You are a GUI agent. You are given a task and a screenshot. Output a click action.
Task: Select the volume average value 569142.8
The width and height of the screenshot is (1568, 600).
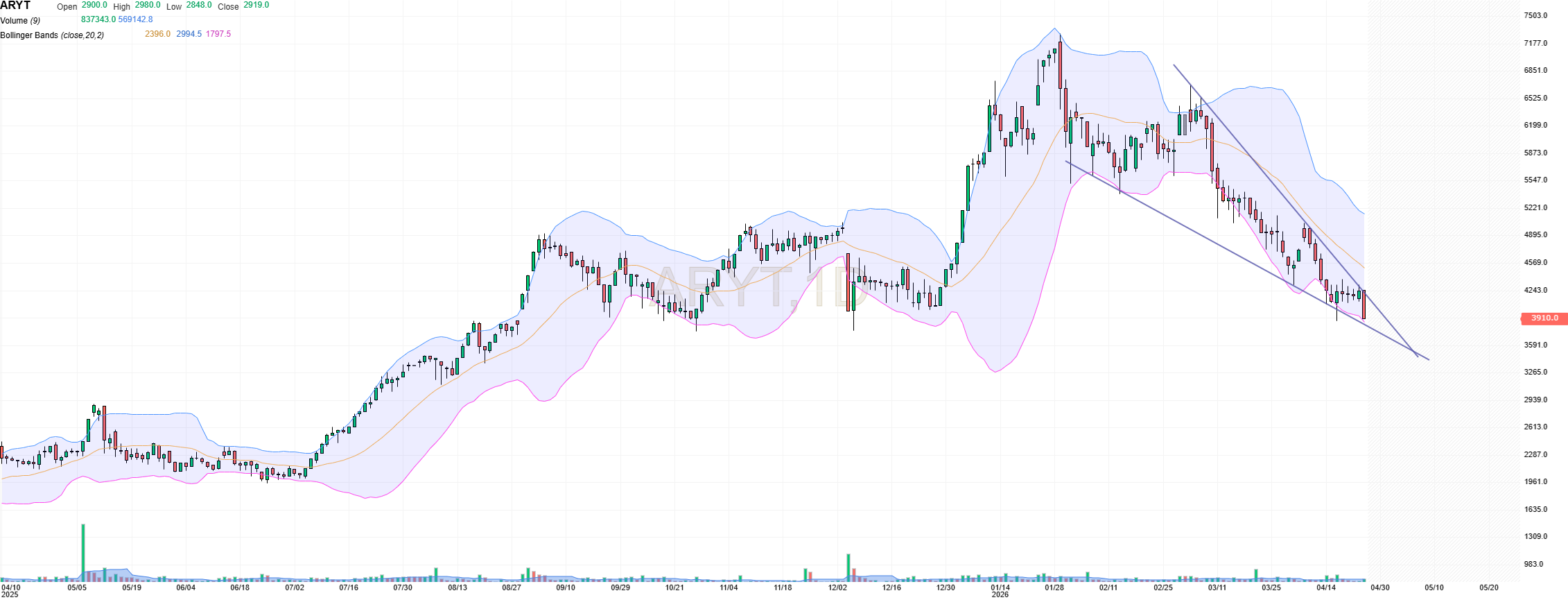pos(135,19)
